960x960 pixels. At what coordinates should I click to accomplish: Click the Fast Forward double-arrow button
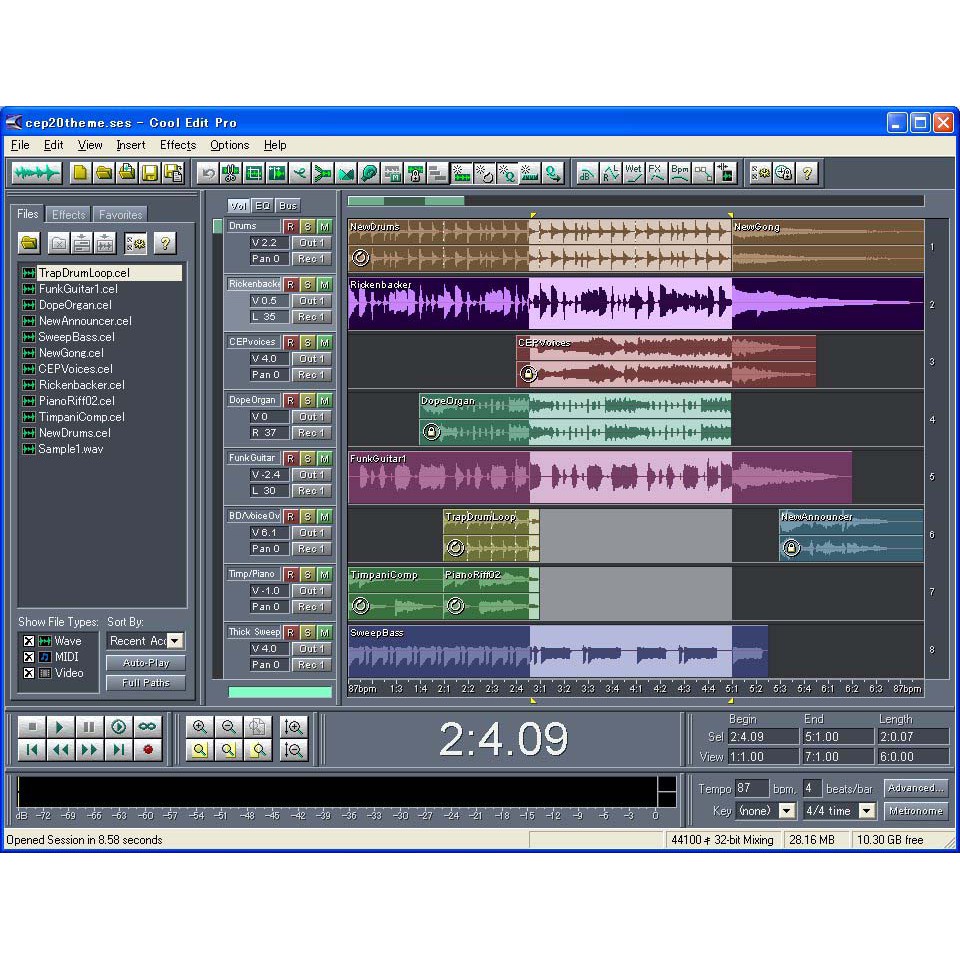pyautogui.click(x=89, y=749)
